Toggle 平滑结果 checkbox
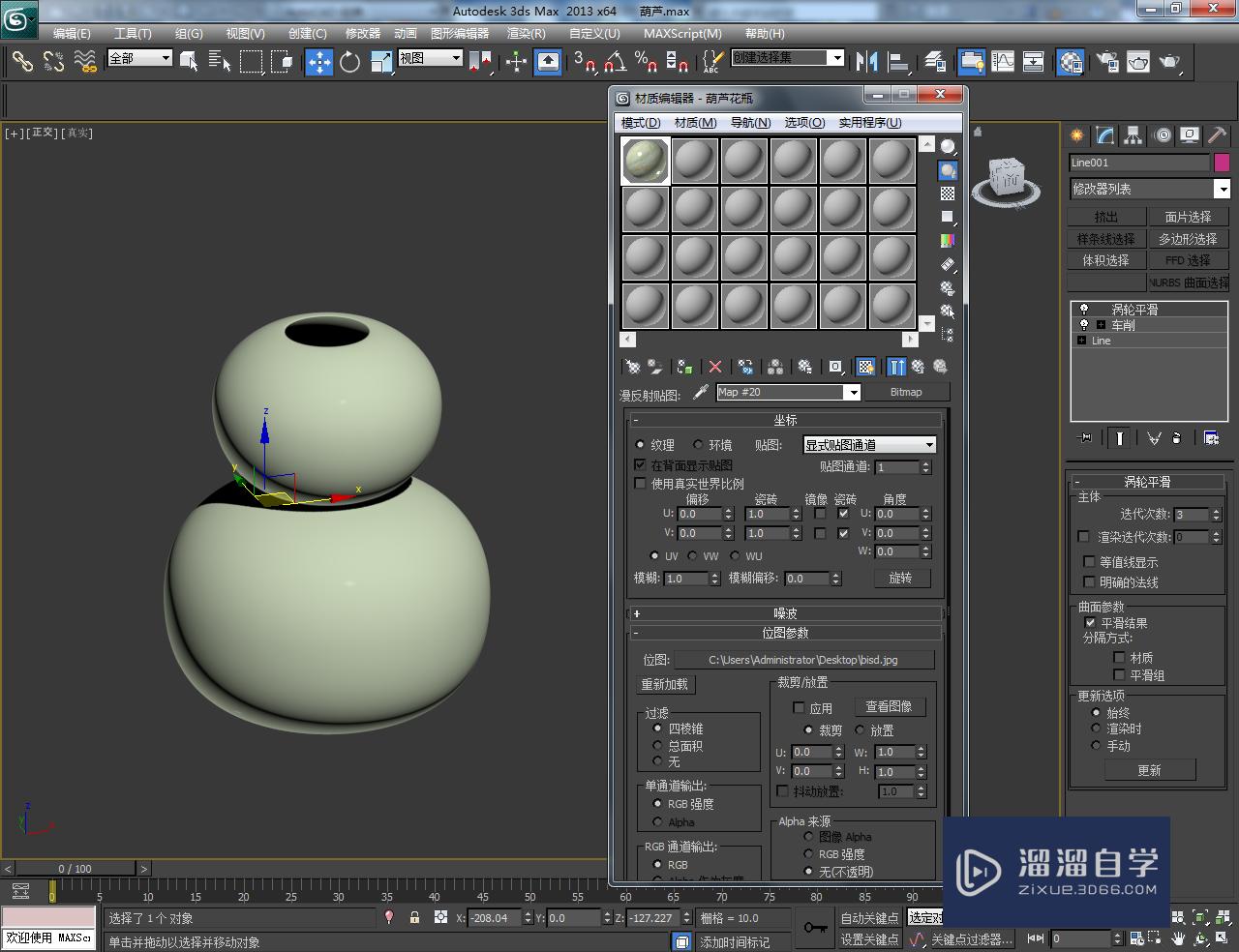Image resolution: width=1239 pixels, height=952 pixels. pyautogui.click(x=1090, y=623)
